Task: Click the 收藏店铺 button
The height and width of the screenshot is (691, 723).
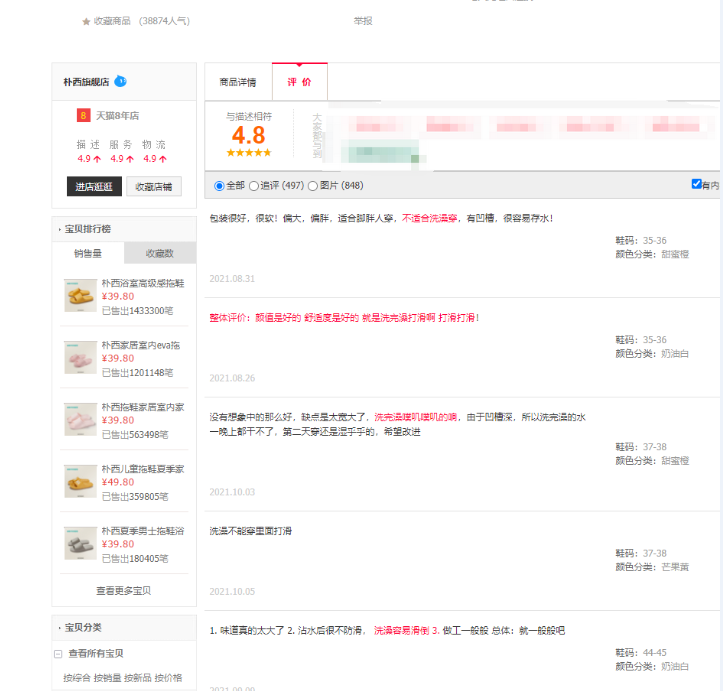Action: 154,186
